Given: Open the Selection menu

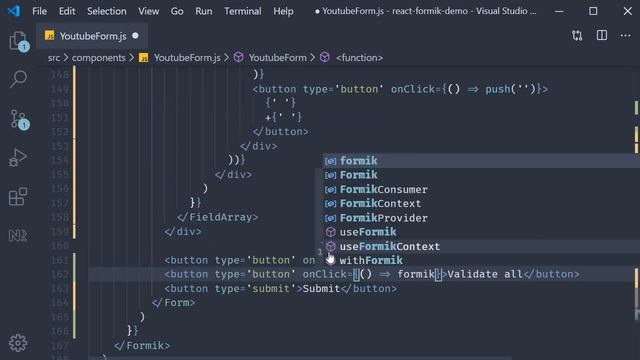Looking at the screenshot, I should coord(107,11).
